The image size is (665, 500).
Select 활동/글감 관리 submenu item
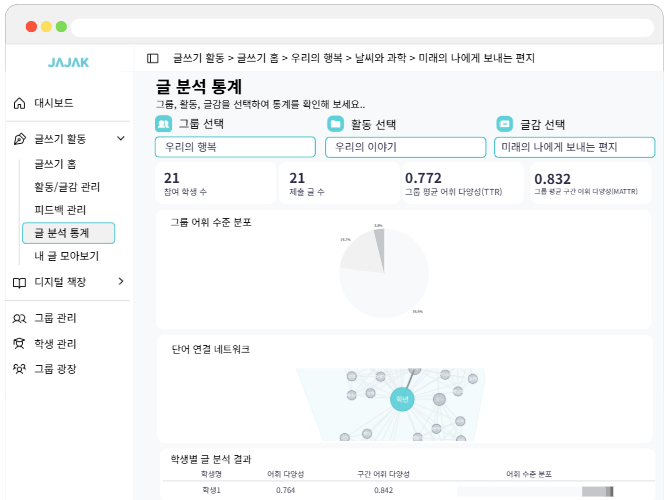[67, 187]
